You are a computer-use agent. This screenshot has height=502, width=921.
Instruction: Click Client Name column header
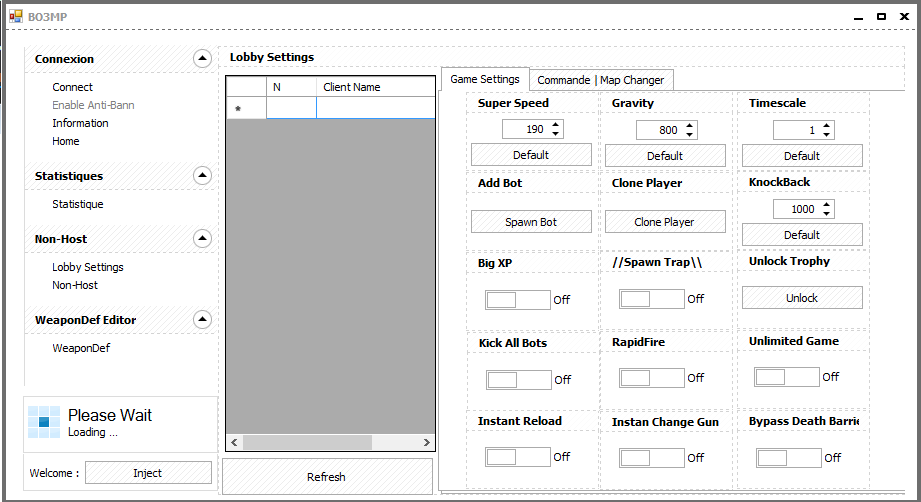(x=376, y=87)
